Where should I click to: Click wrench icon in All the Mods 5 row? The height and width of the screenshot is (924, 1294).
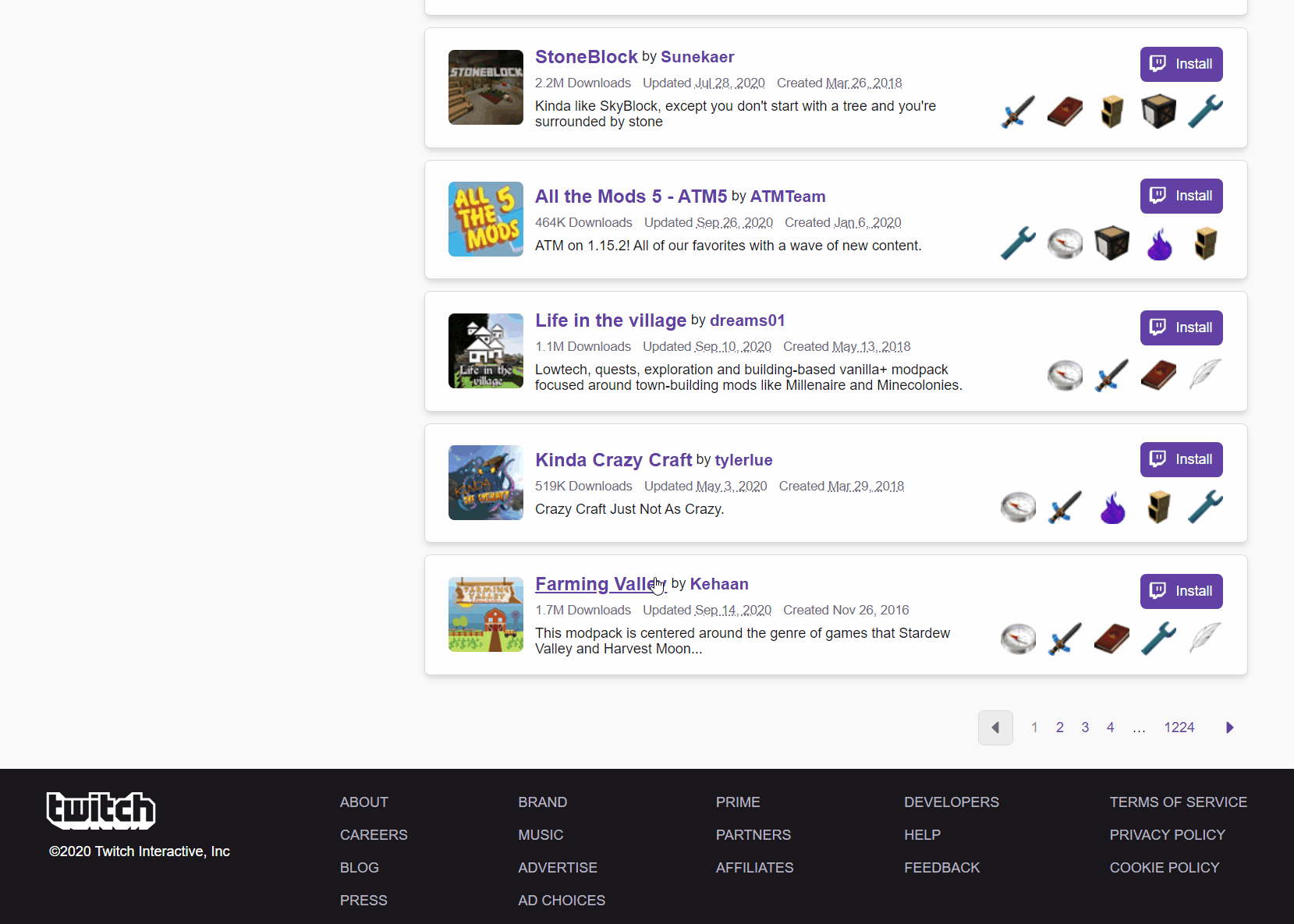(x=1018, y=243)
